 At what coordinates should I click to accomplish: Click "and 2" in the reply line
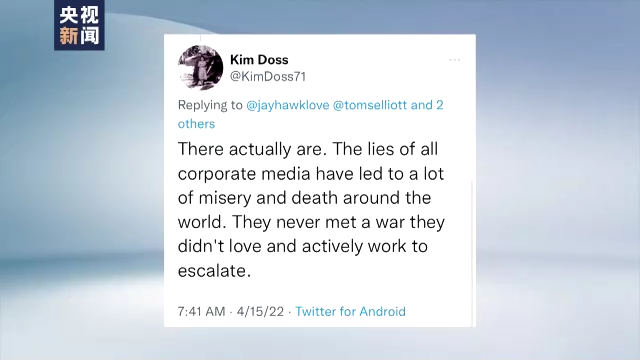(x=427, y=105)
